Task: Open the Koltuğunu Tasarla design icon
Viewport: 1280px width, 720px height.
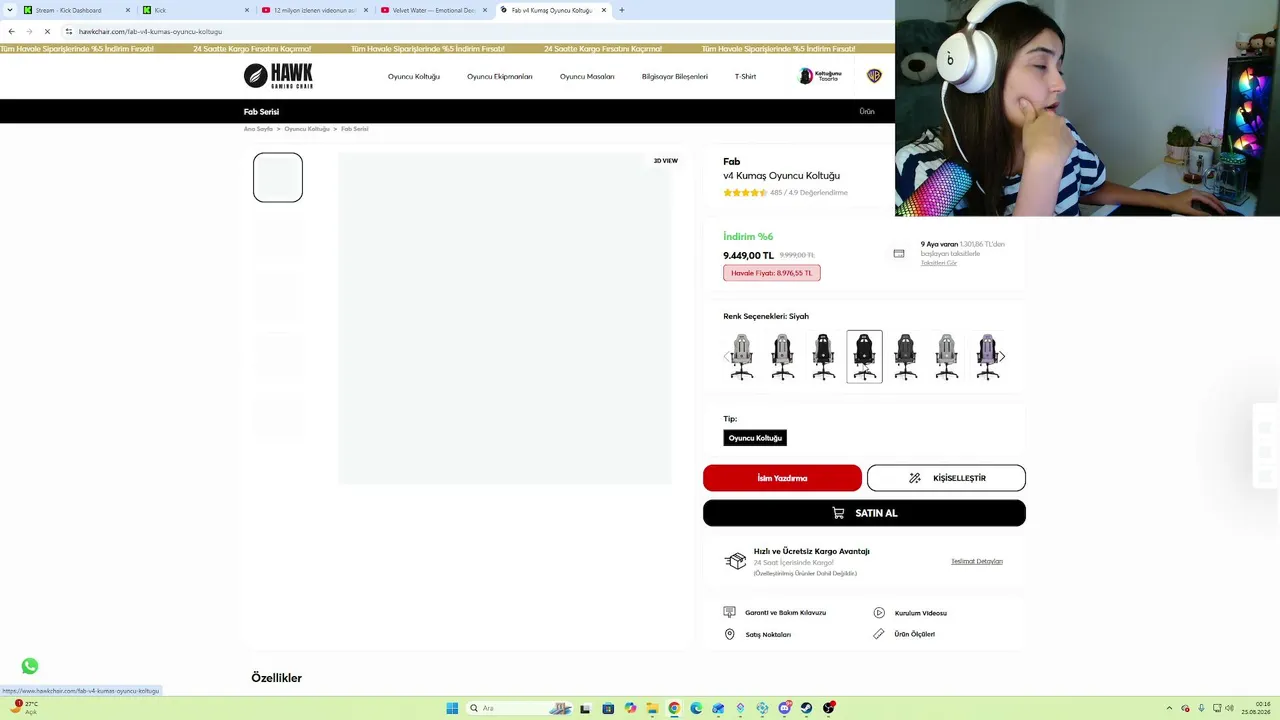Action: (x=820, y=76)
